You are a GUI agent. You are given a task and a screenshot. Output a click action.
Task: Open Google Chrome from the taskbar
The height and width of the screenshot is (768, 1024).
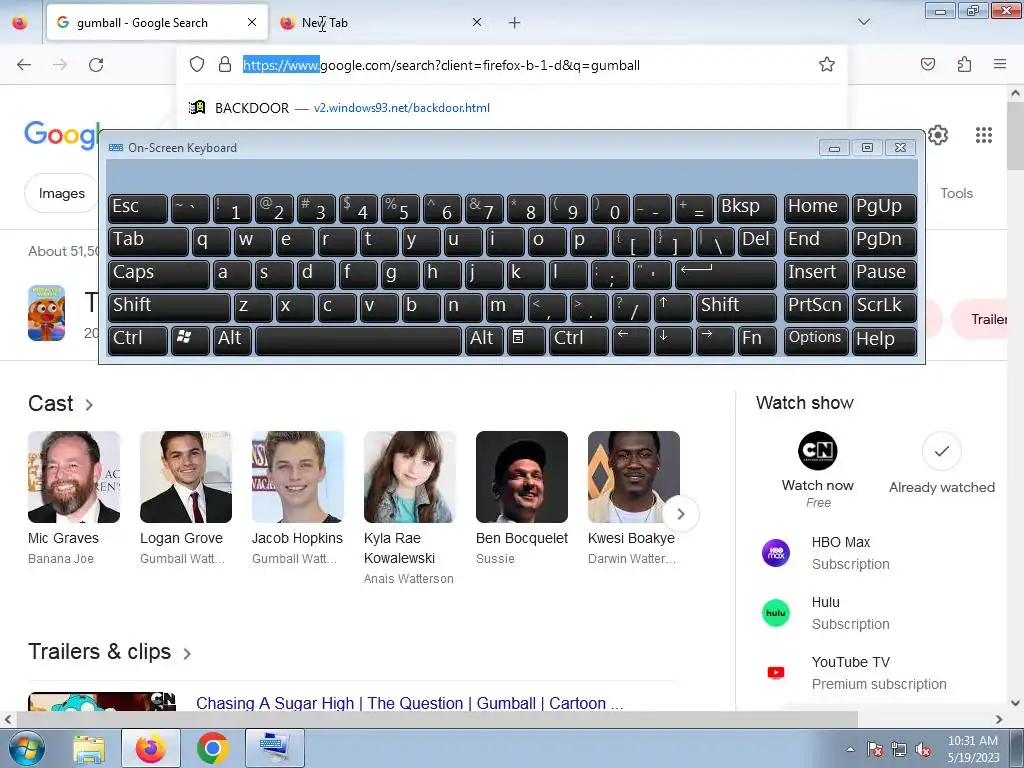click(x=212, y=748)
